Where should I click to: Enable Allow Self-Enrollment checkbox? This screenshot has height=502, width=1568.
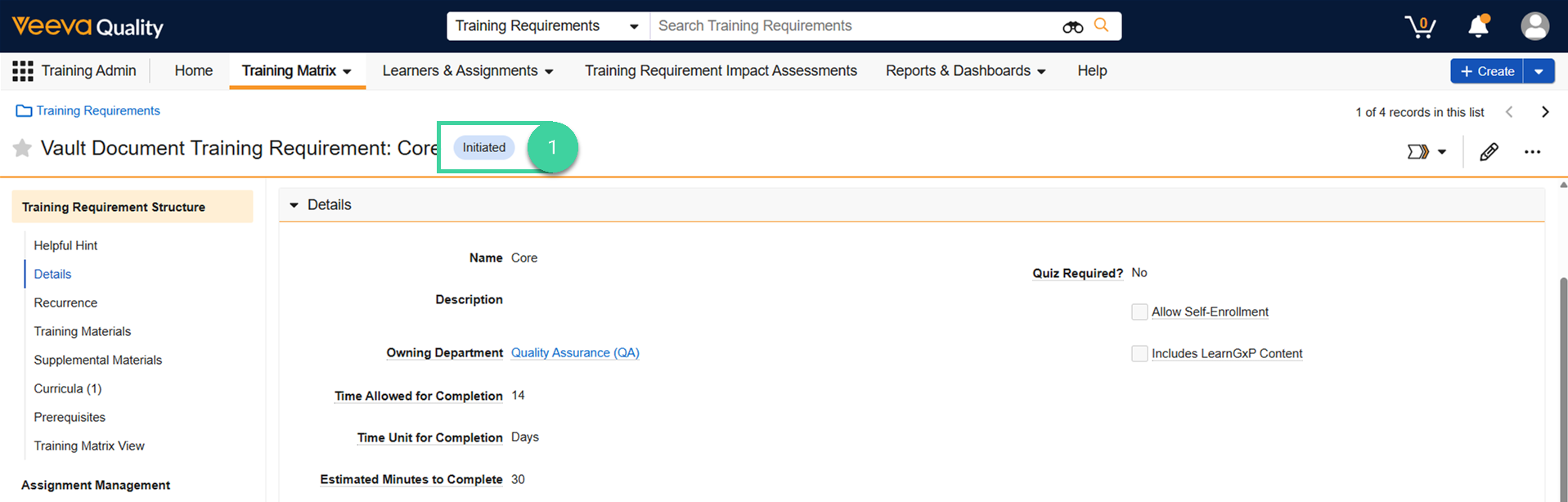[x=1139, y=312]
